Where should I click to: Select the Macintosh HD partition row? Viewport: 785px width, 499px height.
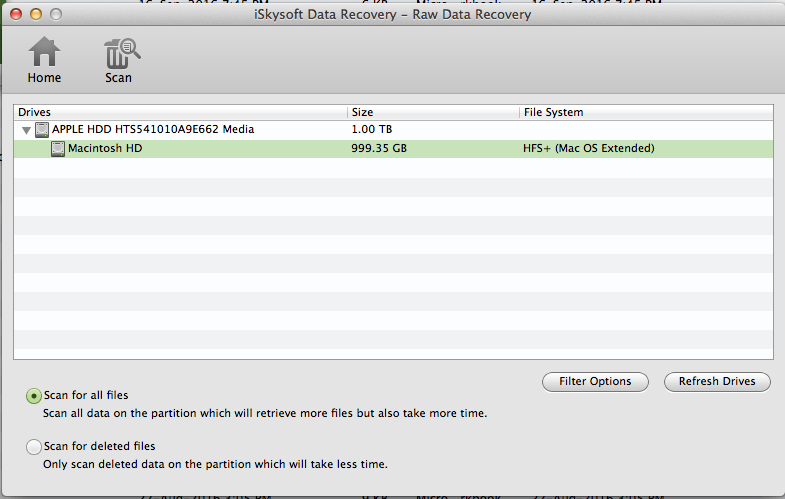(x=394, y=149)
